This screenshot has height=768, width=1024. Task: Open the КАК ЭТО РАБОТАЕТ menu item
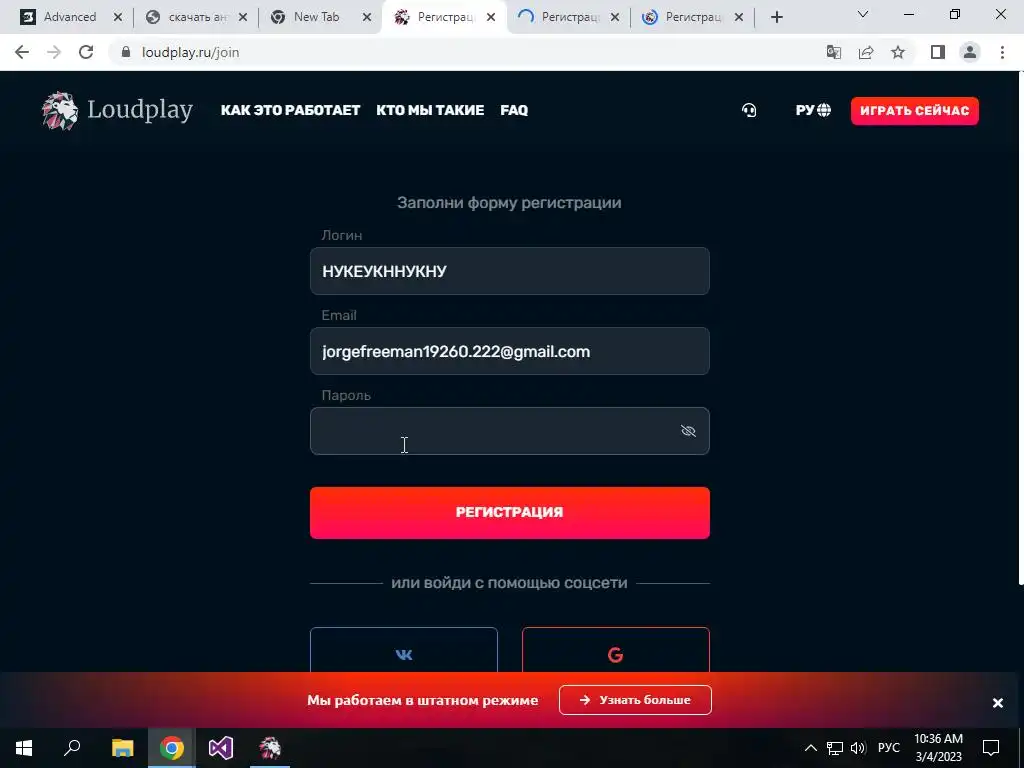[291, 110]
